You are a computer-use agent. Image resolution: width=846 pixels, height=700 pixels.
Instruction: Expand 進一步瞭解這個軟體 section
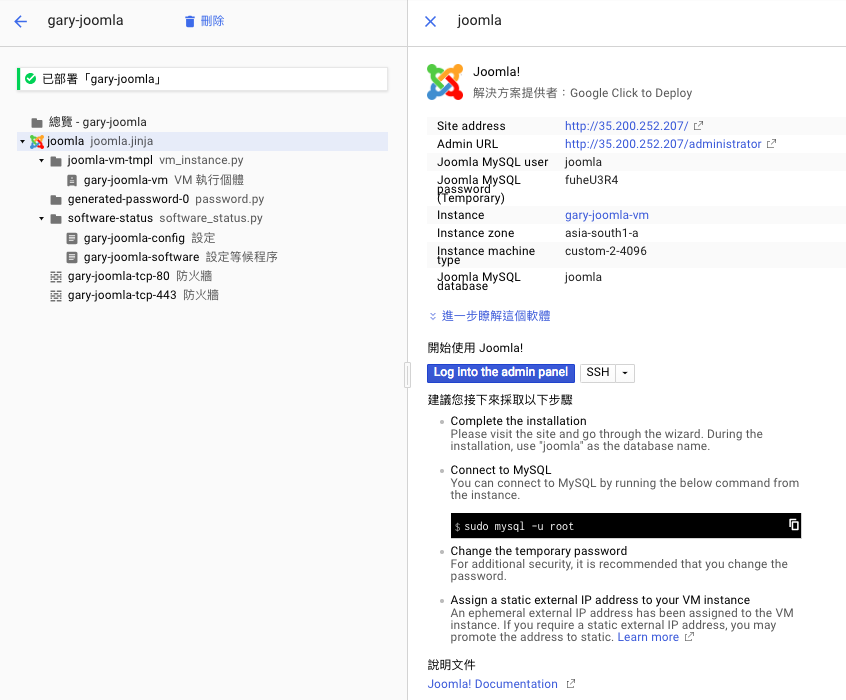pos(490,316)
